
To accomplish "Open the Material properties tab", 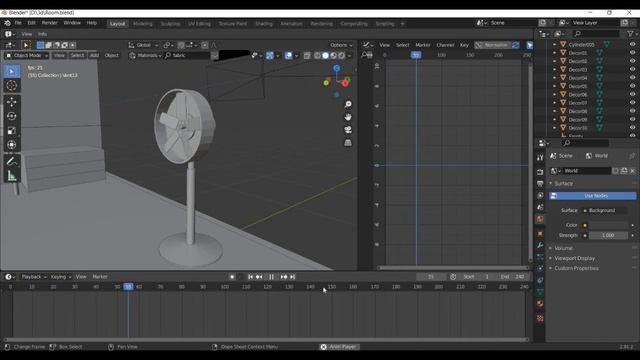I will pos(540,304).
